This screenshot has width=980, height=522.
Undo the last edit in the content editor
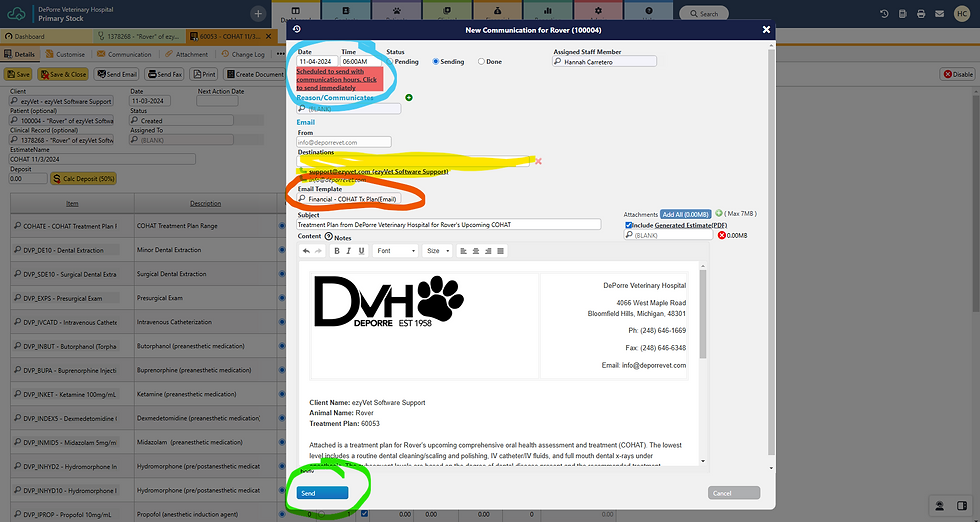(306, 251)
